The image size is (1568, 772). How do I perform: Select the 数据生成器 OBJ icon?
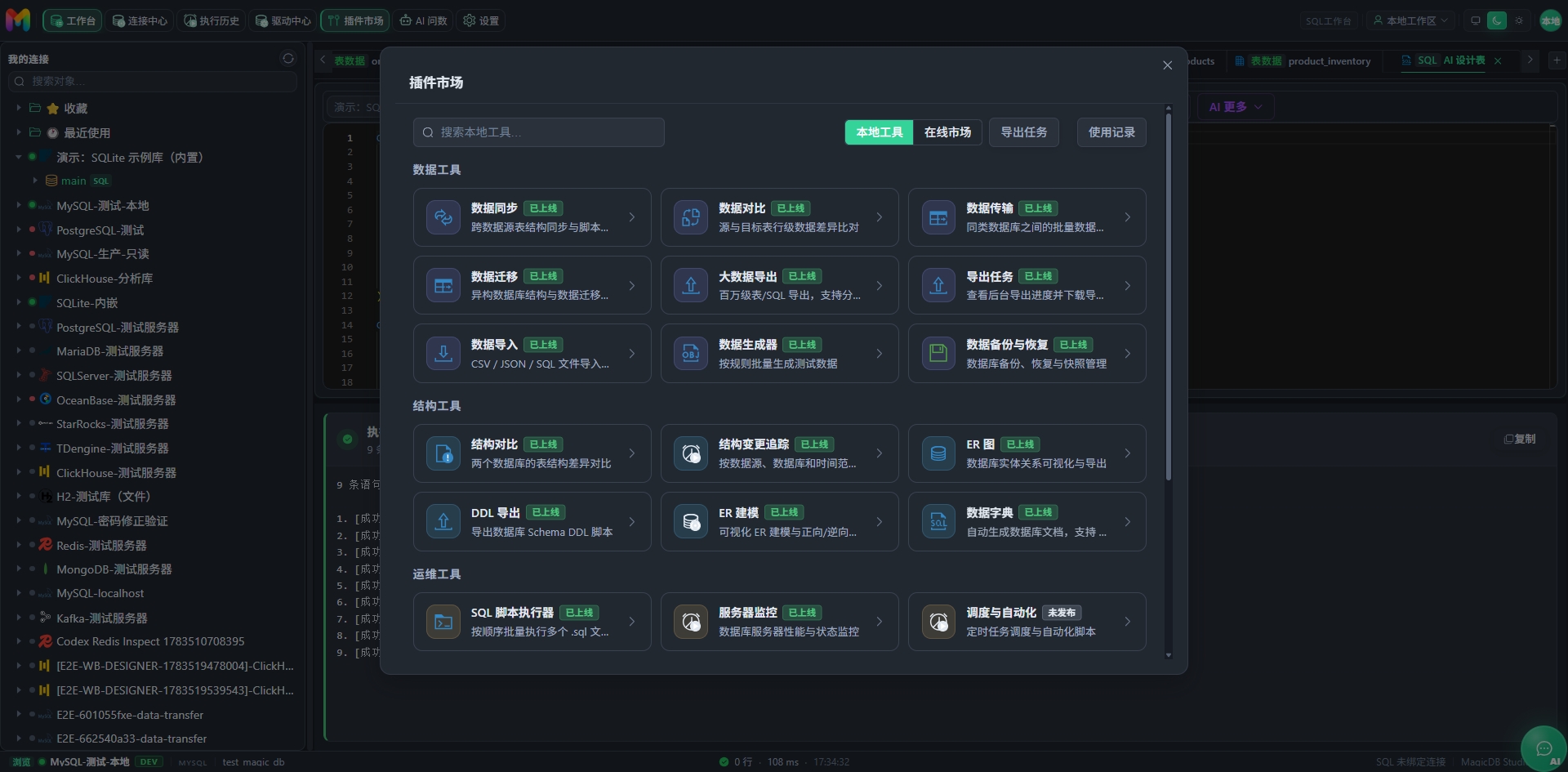[691, 353]
